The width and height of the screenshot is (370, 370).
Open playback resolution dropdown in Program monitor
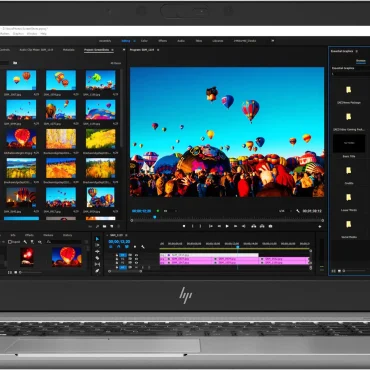pos(284,211)
